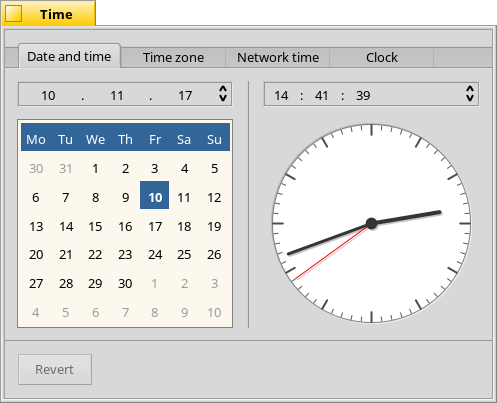This screenshot has height=403, width=497.
Task: Select the year field showing 17
Action: [185, 96]
